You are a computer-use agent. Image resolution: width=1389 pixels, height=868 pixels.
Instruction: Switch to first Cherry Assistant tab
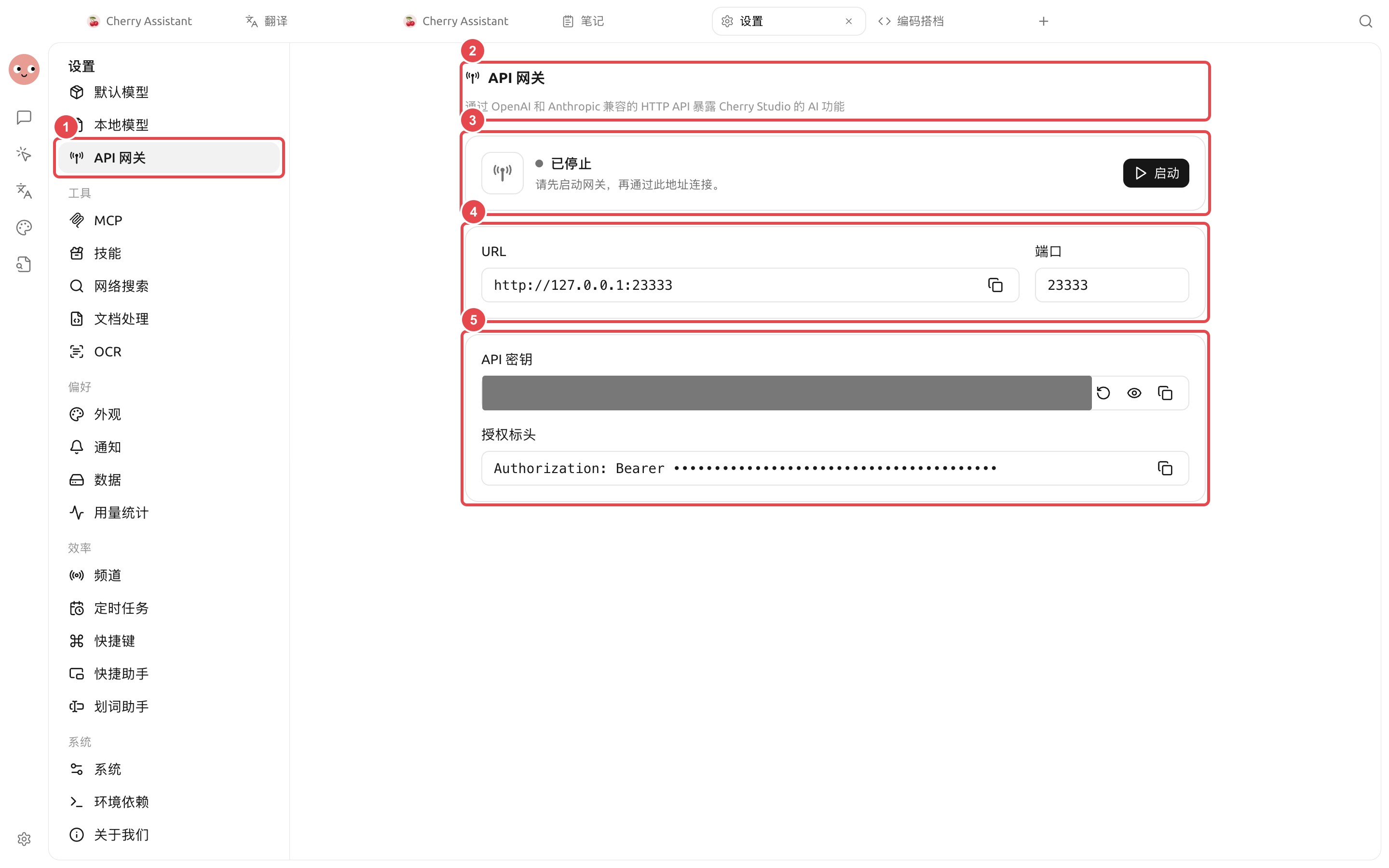[x=140, y=21]
